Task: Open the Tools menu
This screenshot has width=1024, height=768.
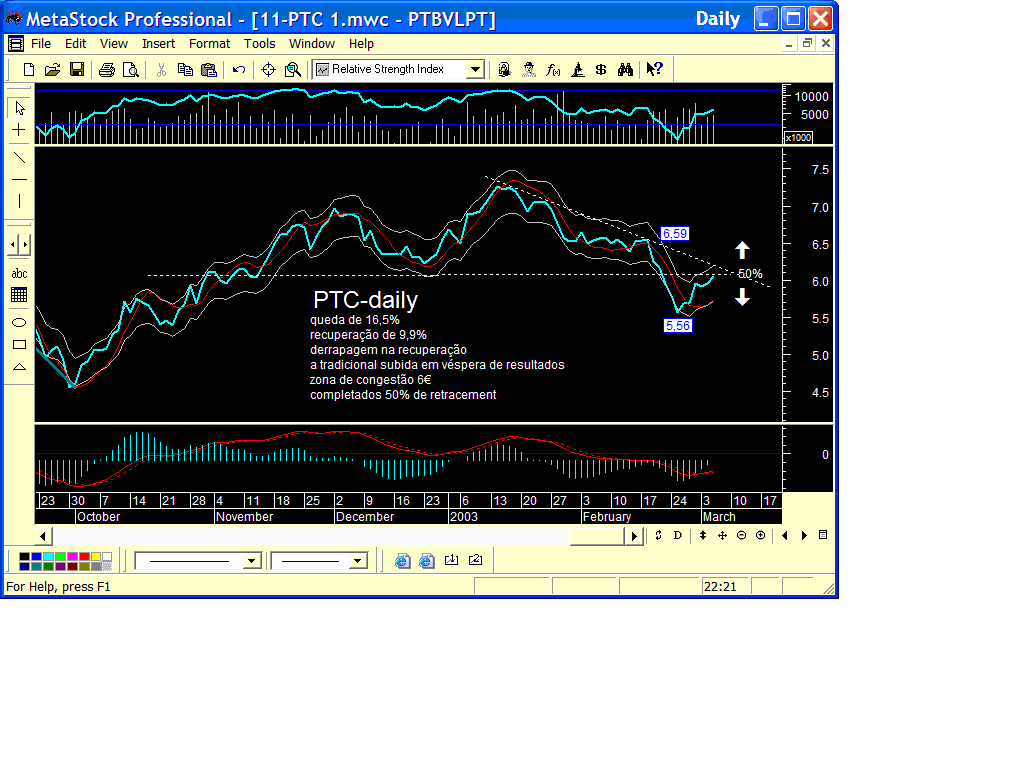Action: point(259,44)
